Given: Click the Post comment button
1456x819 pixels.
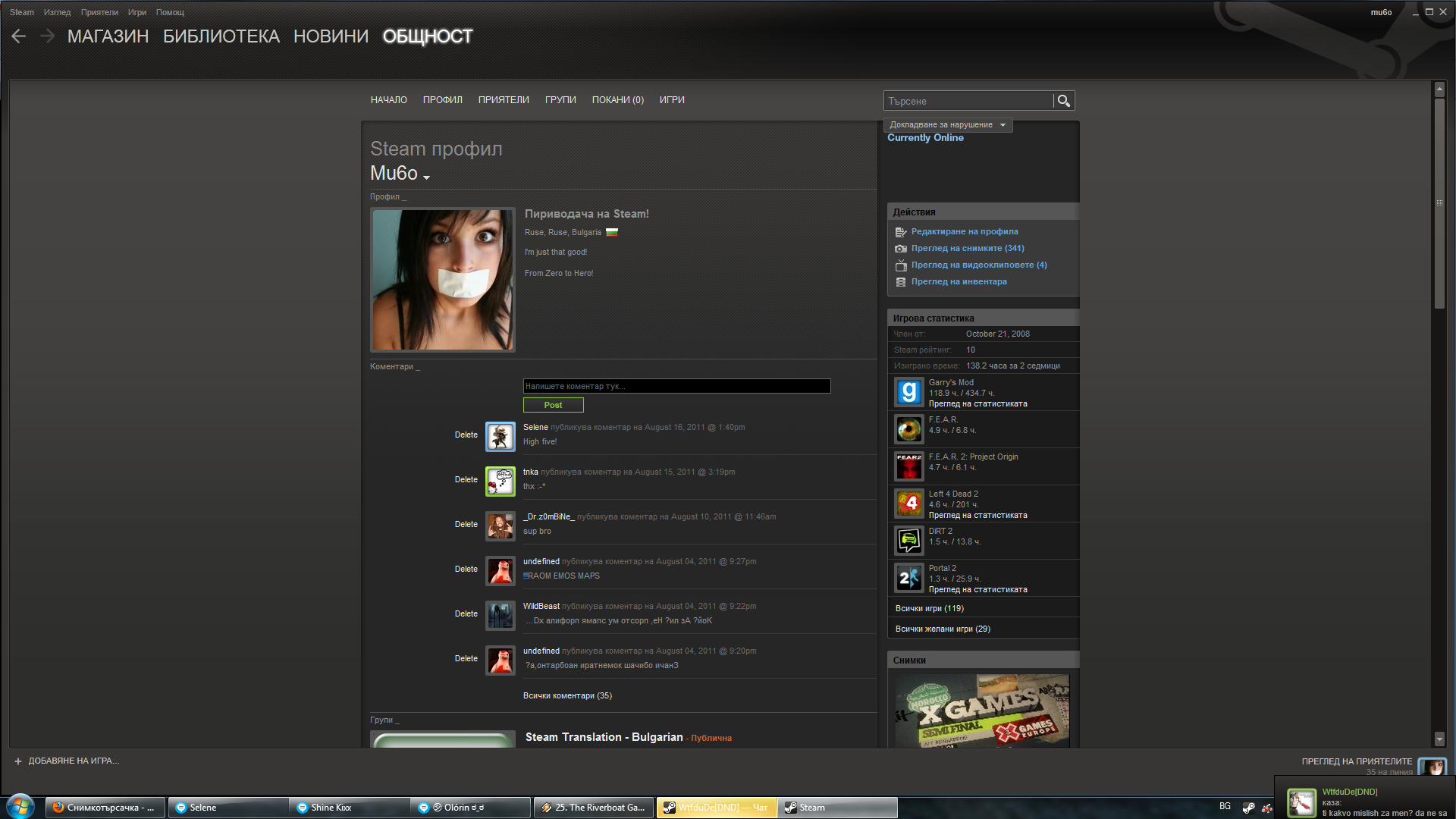Looking at the screenshot, I should (x=554, y=405).
